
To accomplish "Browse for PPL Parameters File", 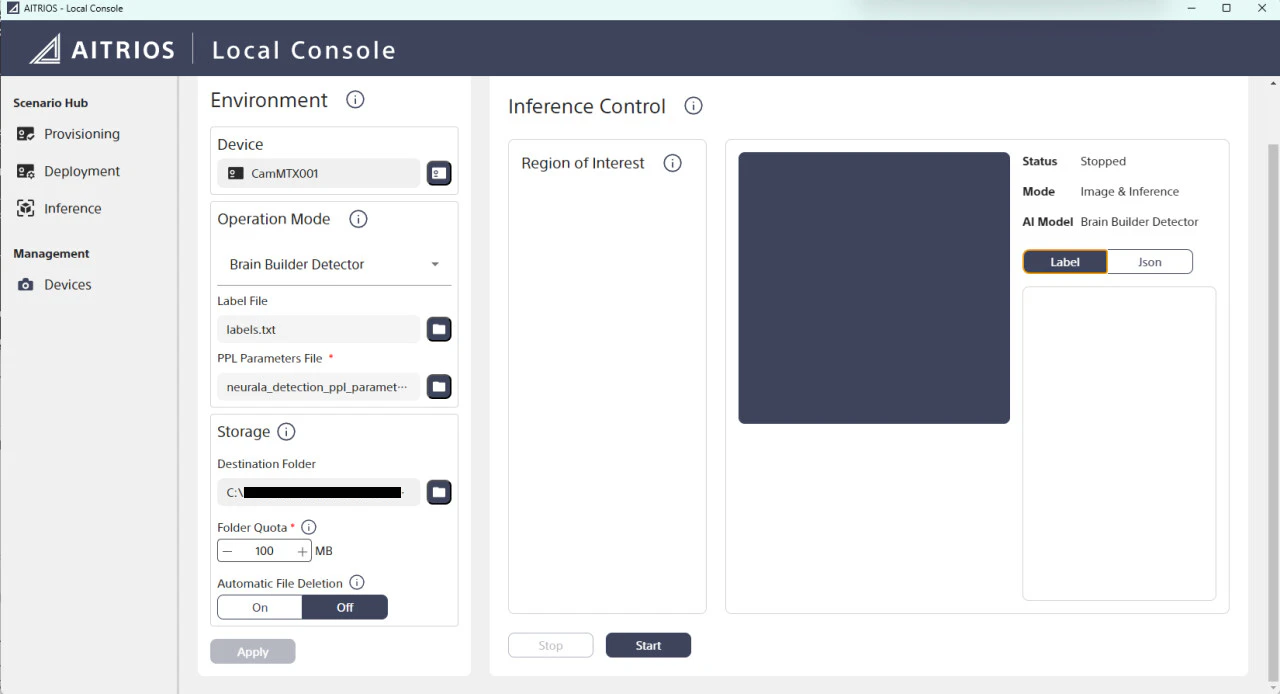I will (x=439, y=387).
